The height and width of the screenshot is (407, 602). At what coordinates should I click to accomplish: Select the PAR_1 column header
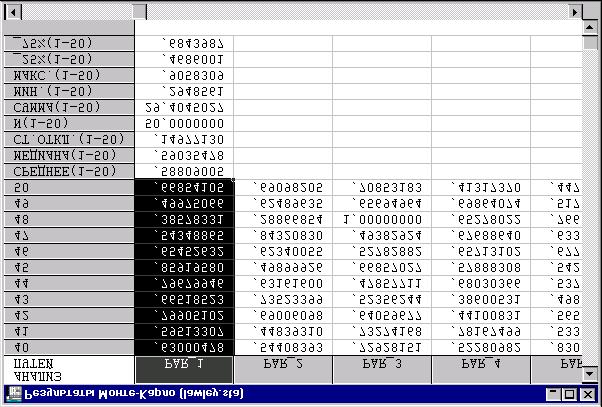click(x=184, y=369)
